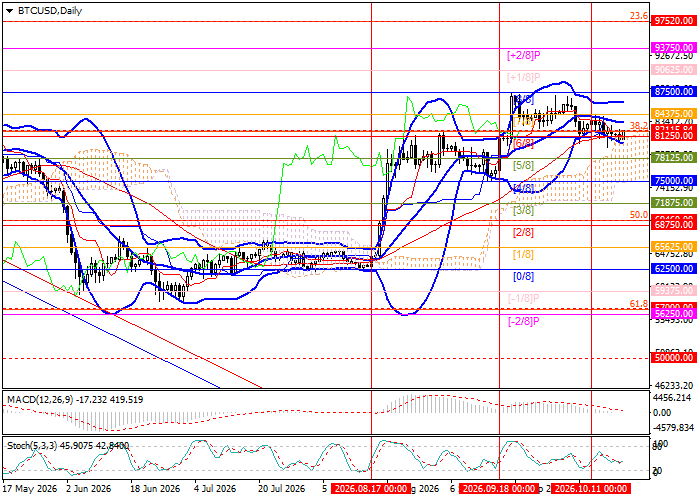Select the 68750.00 red price label
700x500 pixels.
point(674,225)
